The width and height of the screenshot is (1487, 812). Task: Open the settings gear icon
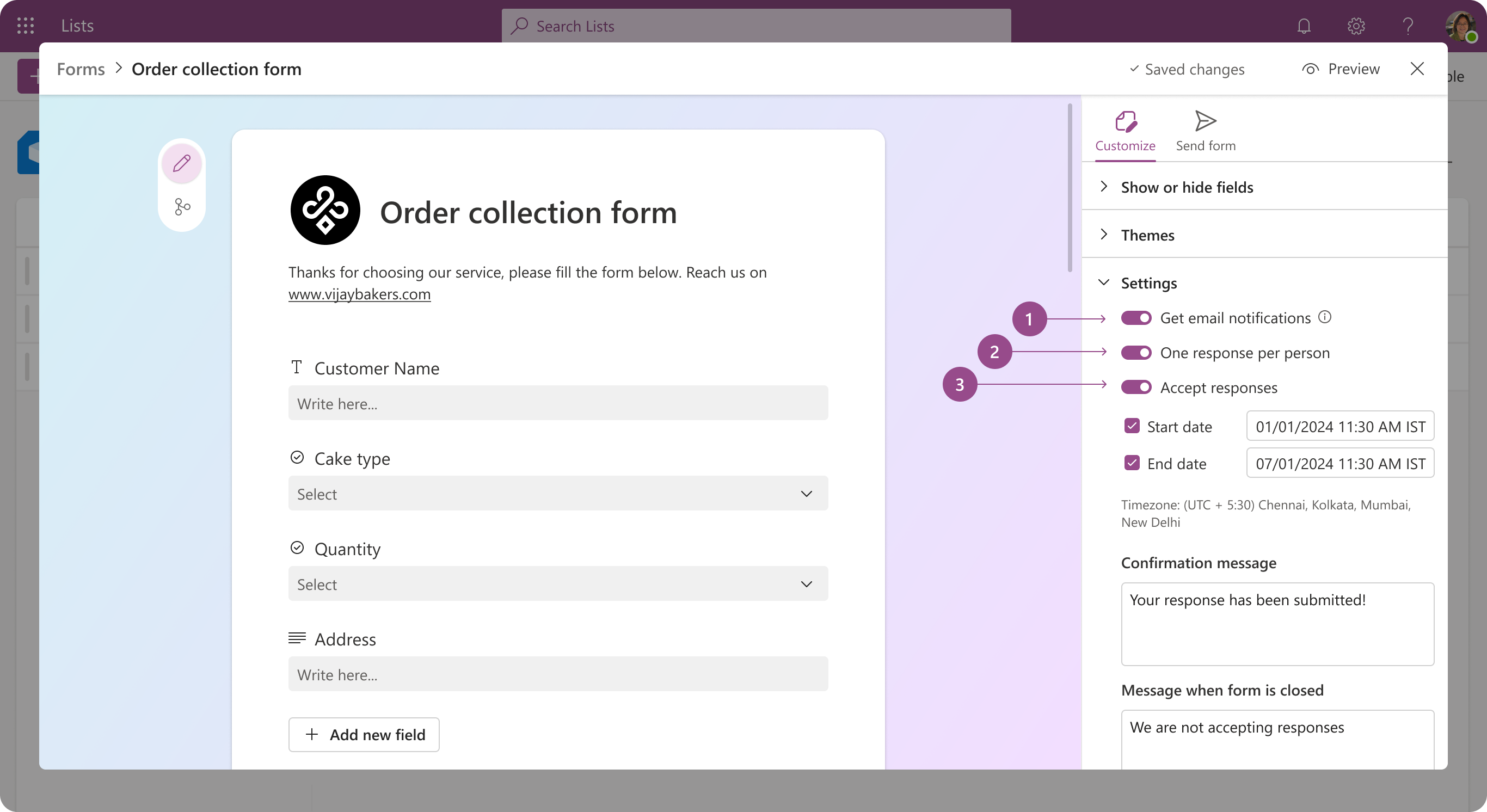coord(1356,26)
